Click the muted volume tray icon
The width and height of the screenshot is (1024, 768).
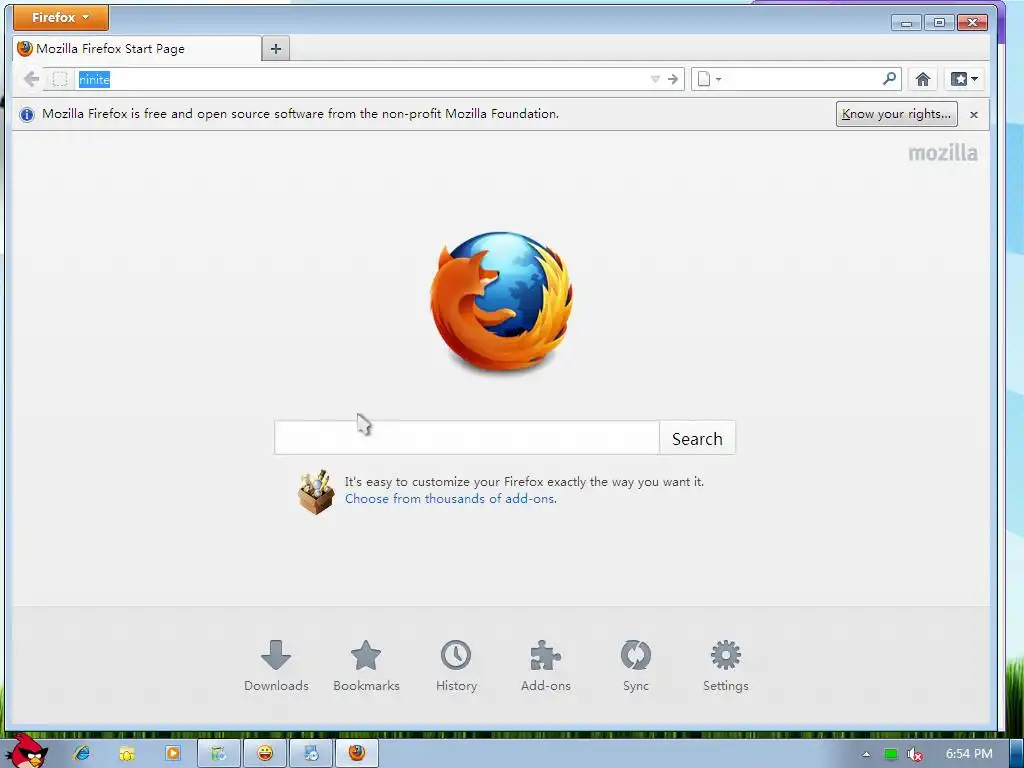(x=915, y=754)
